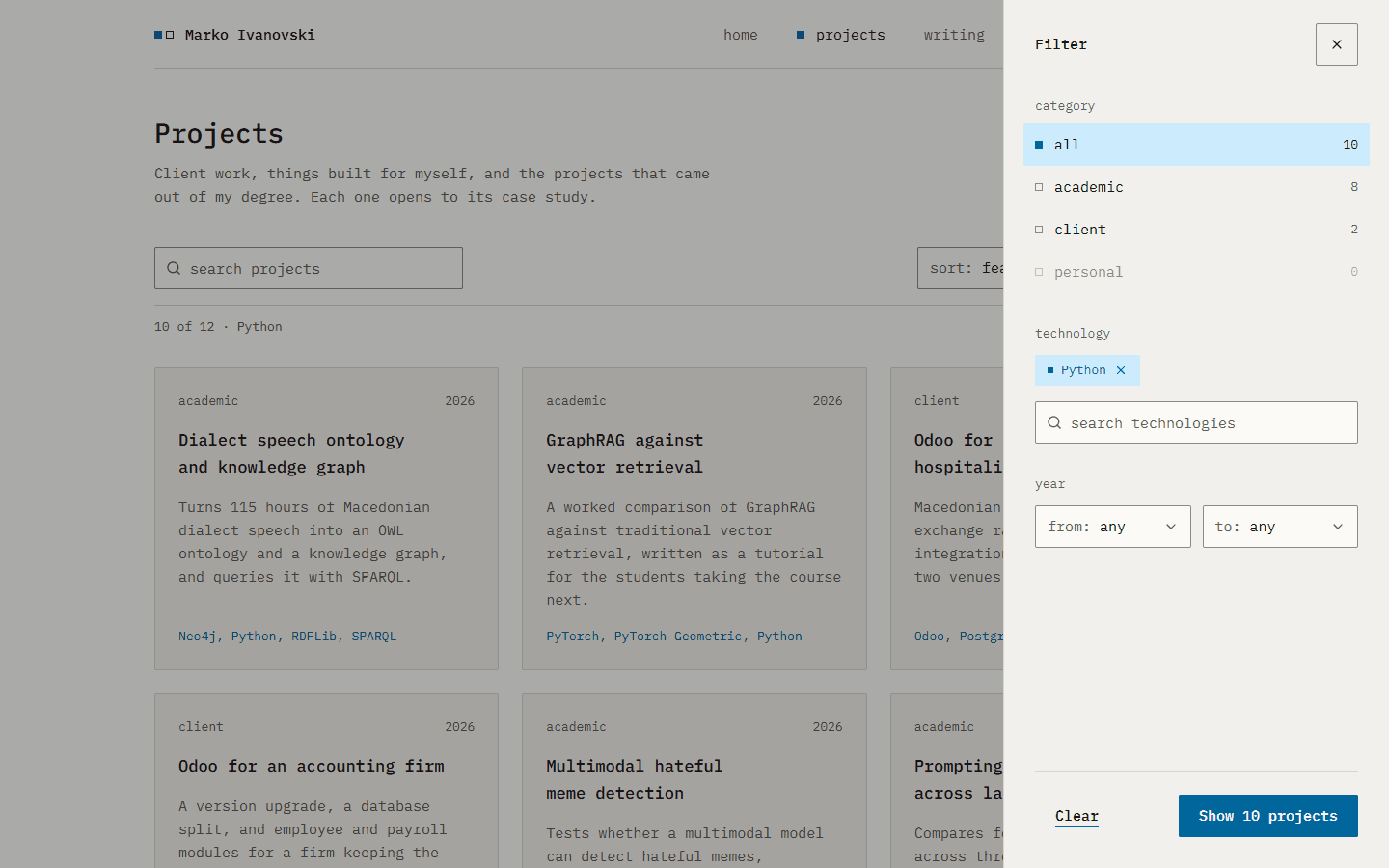Image resolution: width=1389 pixels, height=868 pixels.
Task: Go to the home page
Action: [741, 35]
